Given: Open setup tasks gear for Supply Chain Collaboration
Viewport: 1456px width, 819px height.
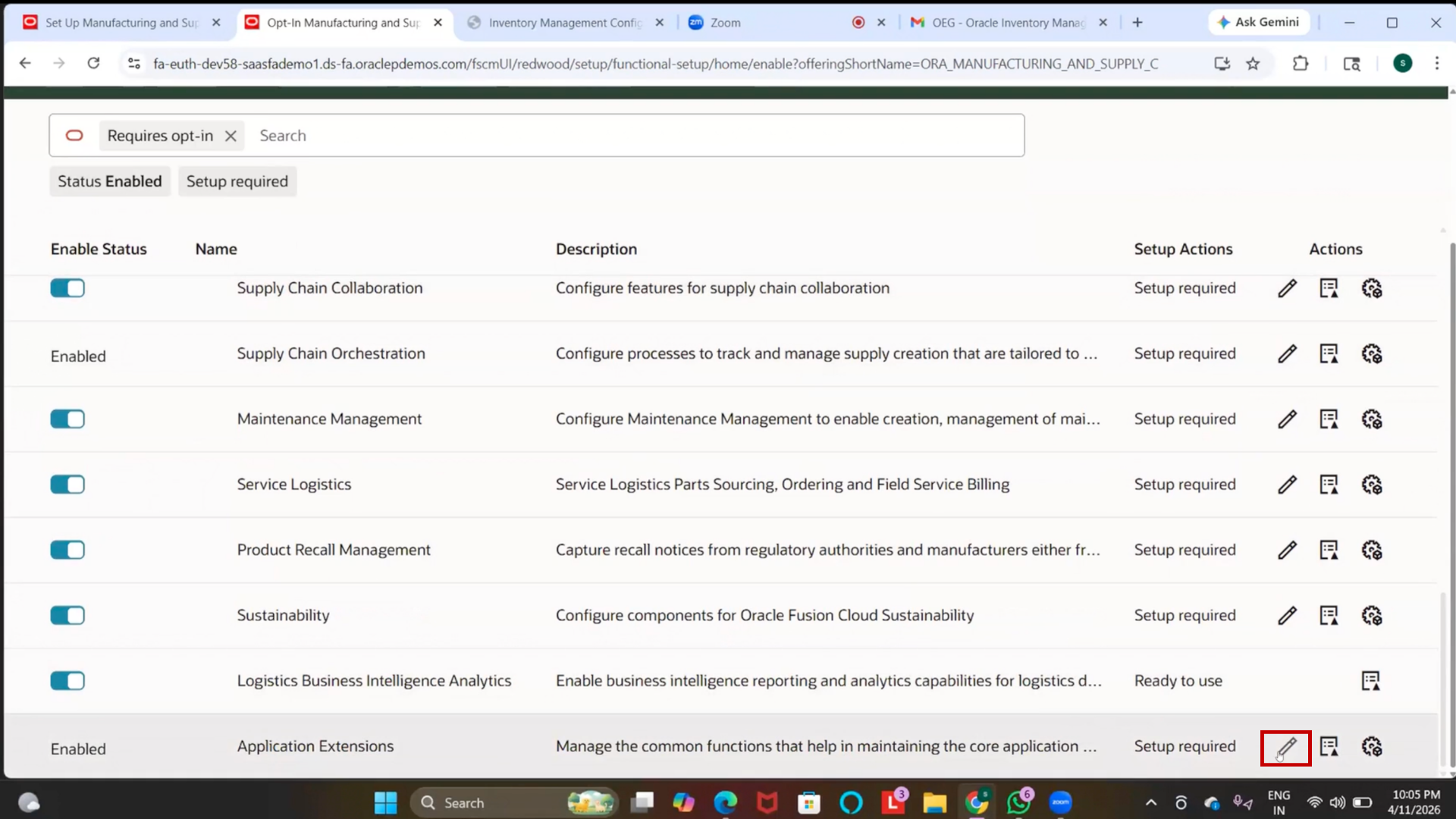Looking at the screenshot, I should click(x=1372, y=288).
